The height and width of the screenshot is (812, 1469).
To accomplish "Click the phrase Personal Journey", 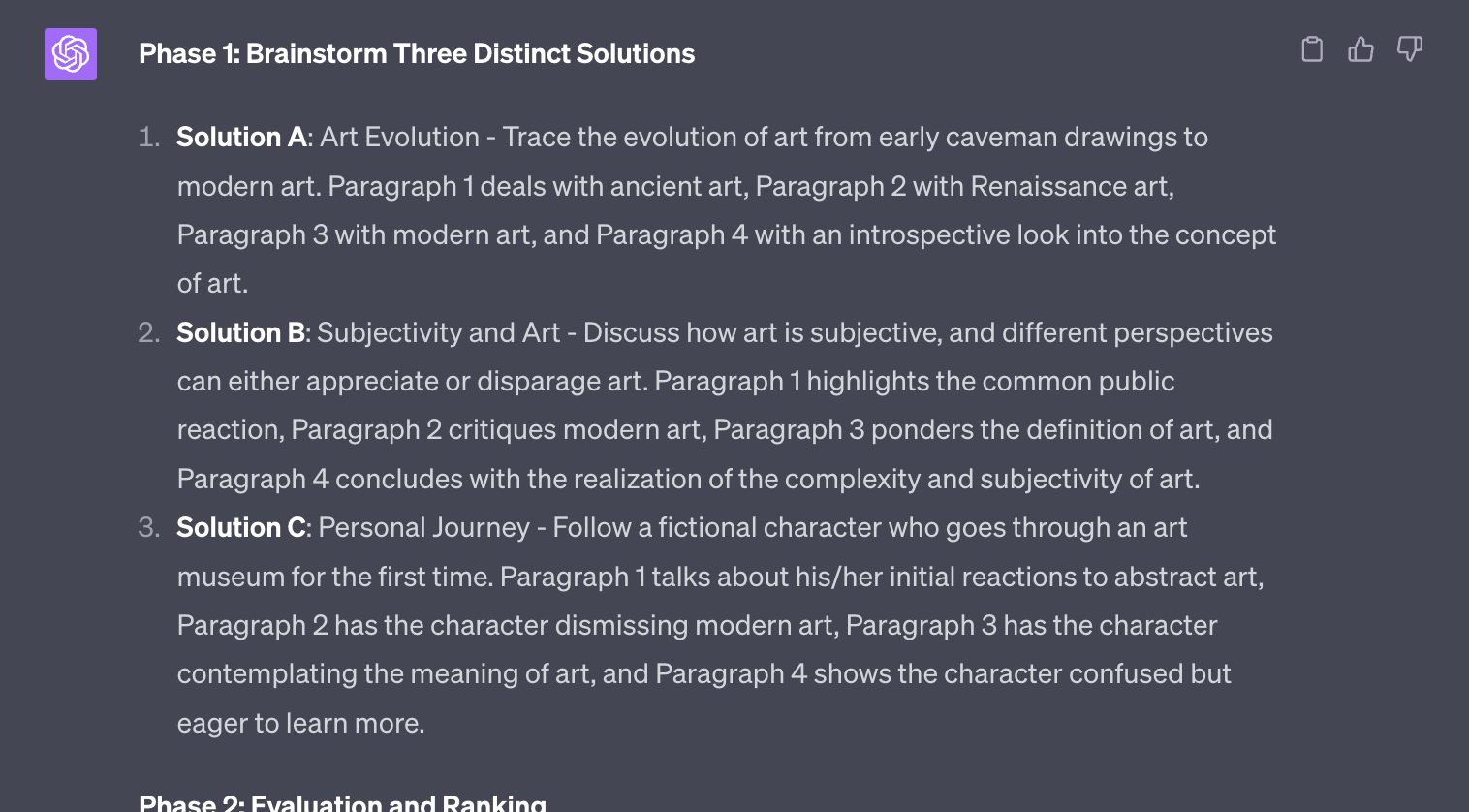I will 424,528.
